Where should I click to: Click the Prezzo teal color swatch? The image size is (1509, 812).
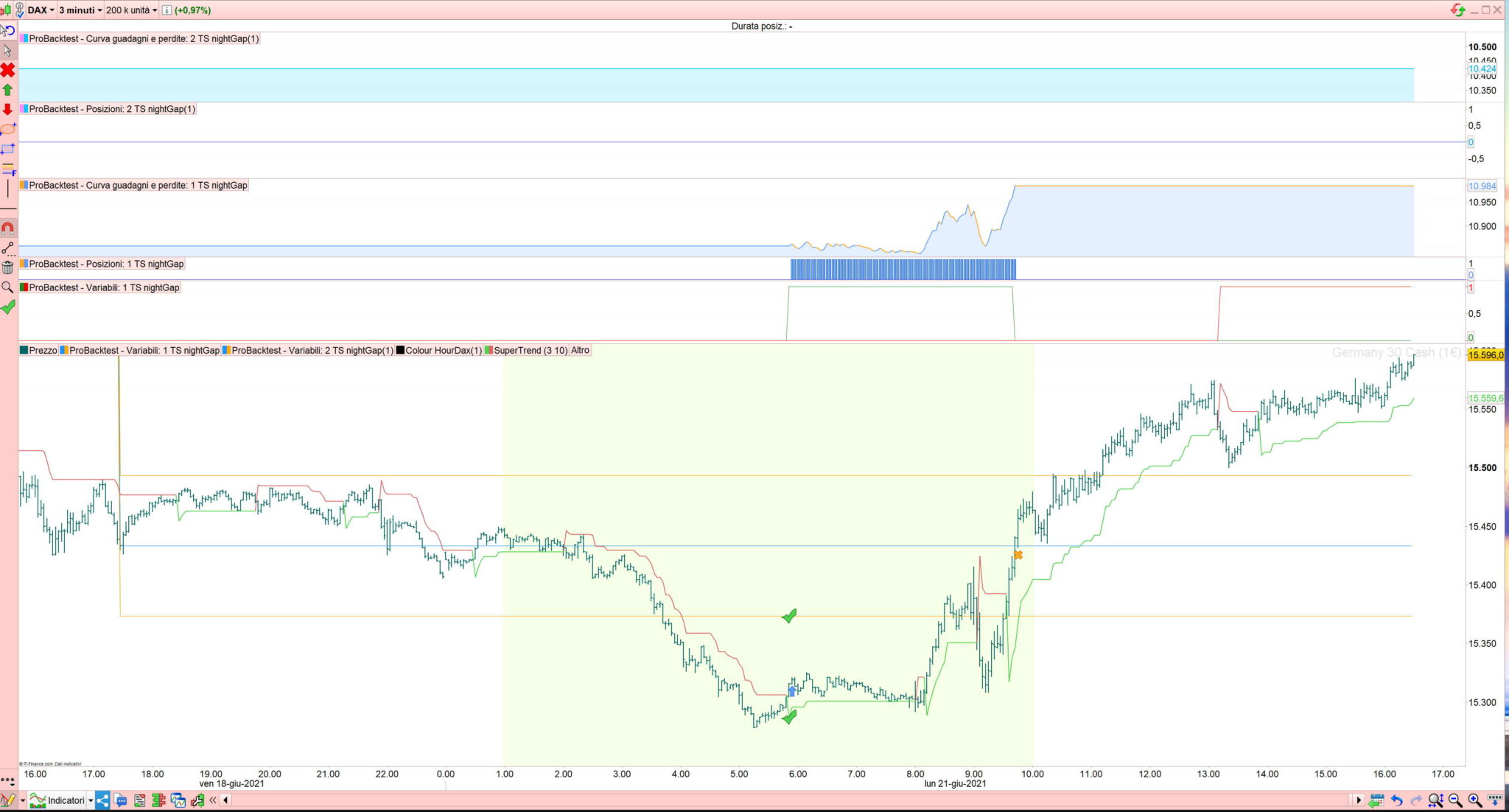coord(24,351)
